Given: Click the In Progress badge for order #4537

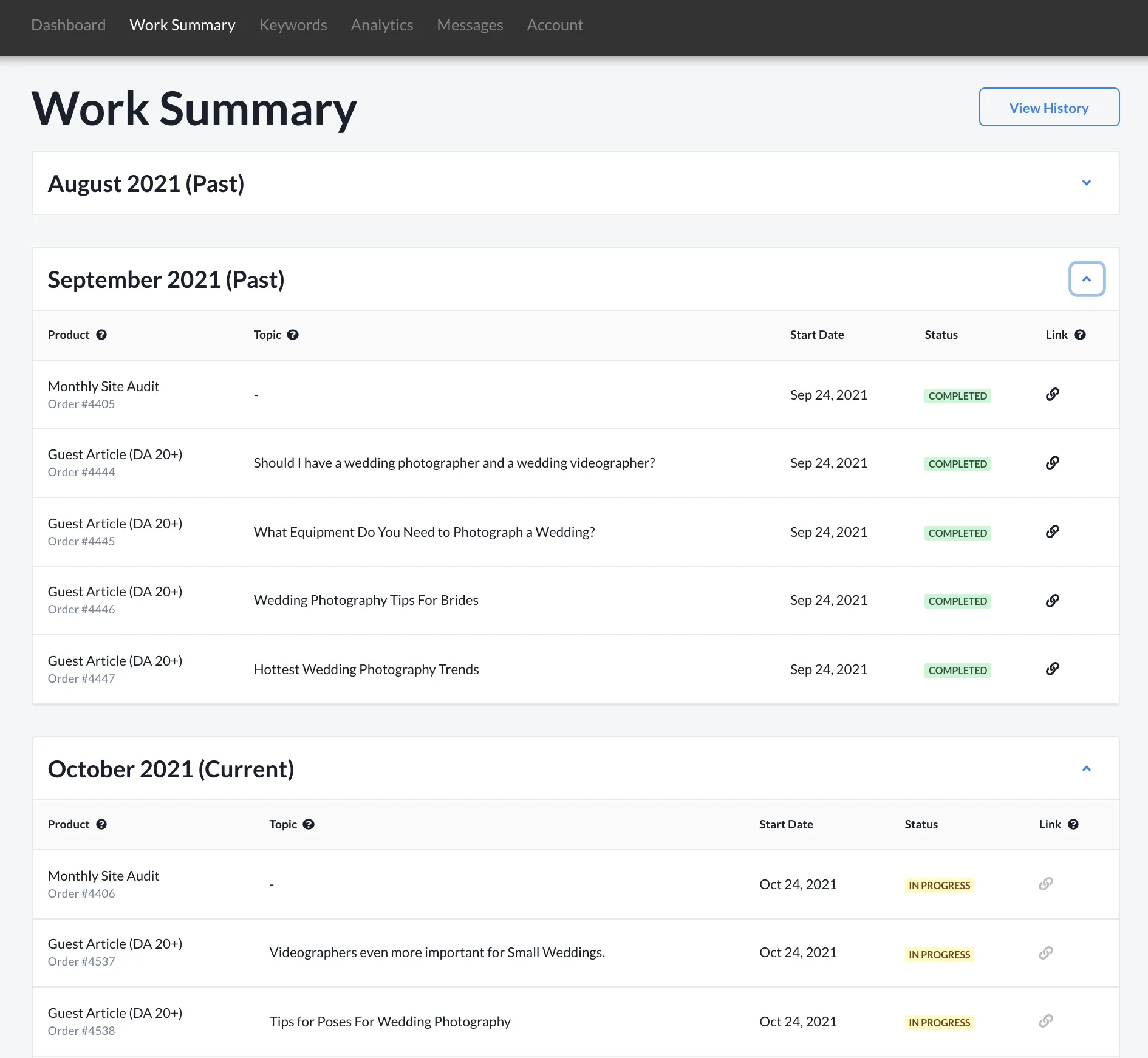Looking at the screenshot, I should pyautogui.click(x=939, y=955).
